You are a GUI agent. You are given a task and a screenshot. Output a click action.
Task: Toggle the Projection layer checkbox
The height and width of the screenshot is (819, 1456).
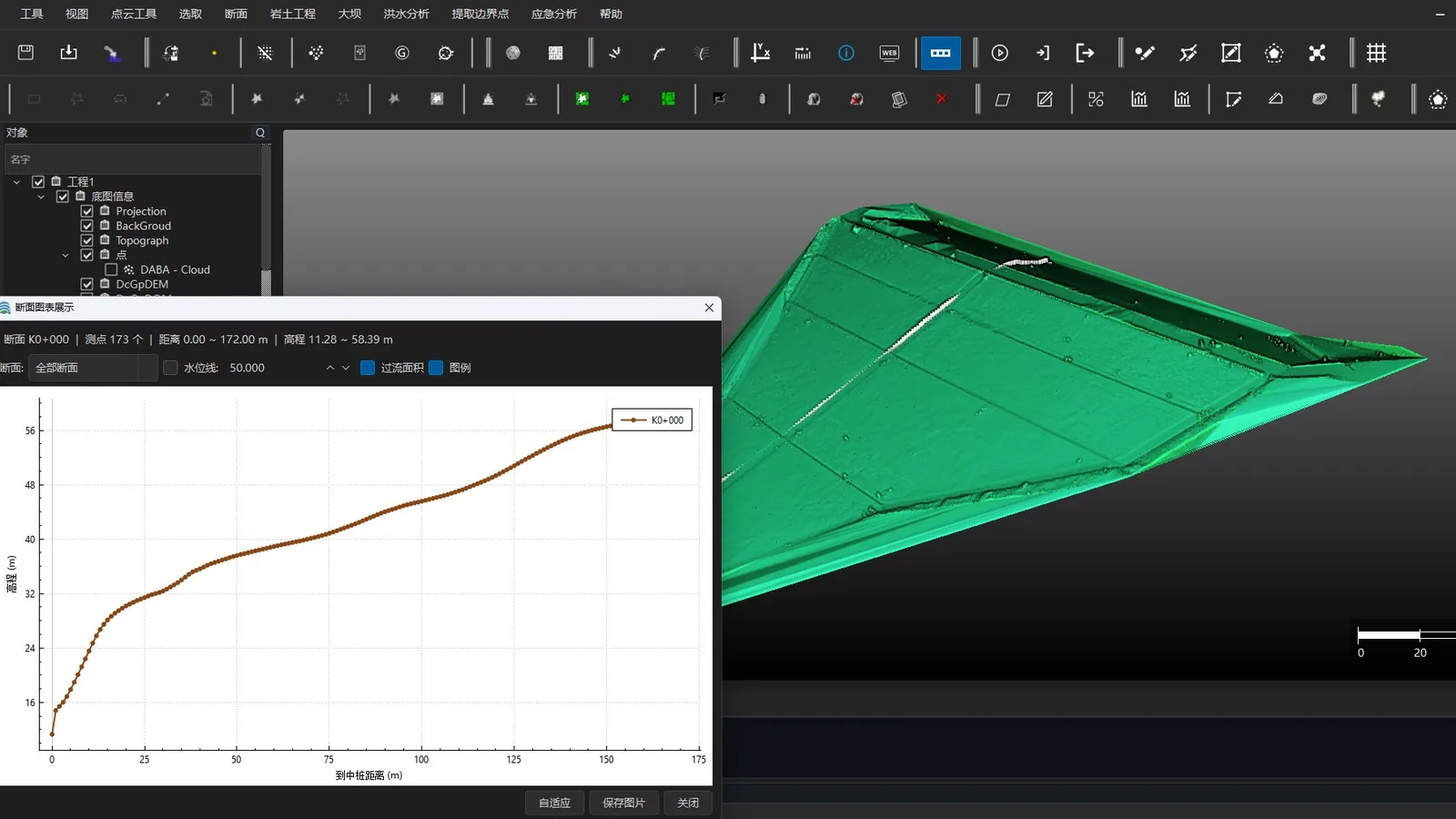coord(87,211)
